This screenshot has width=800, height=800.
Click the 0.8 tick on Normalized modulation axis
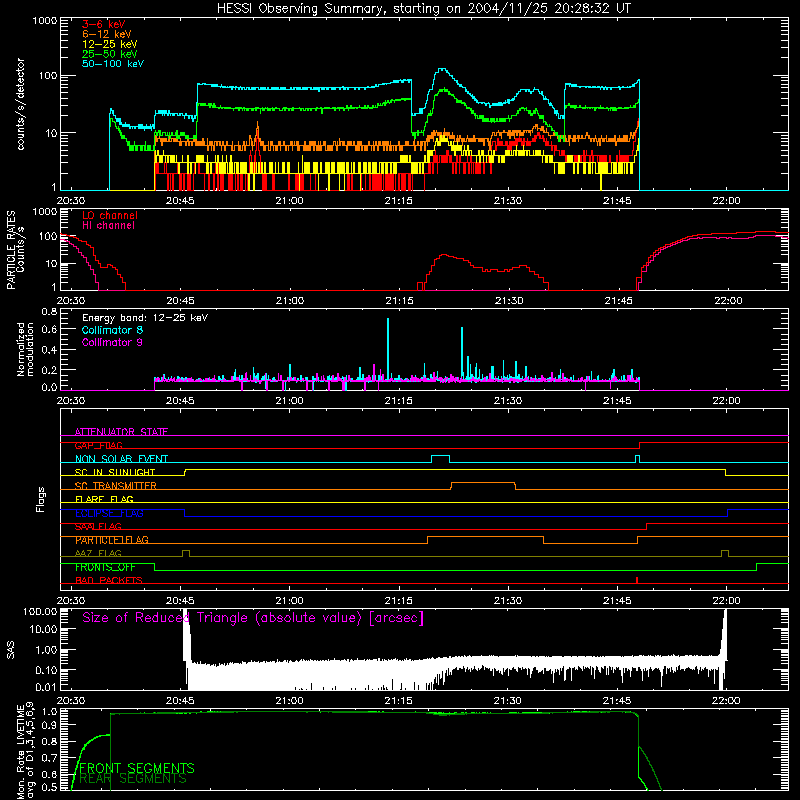[x=49, y=311]
